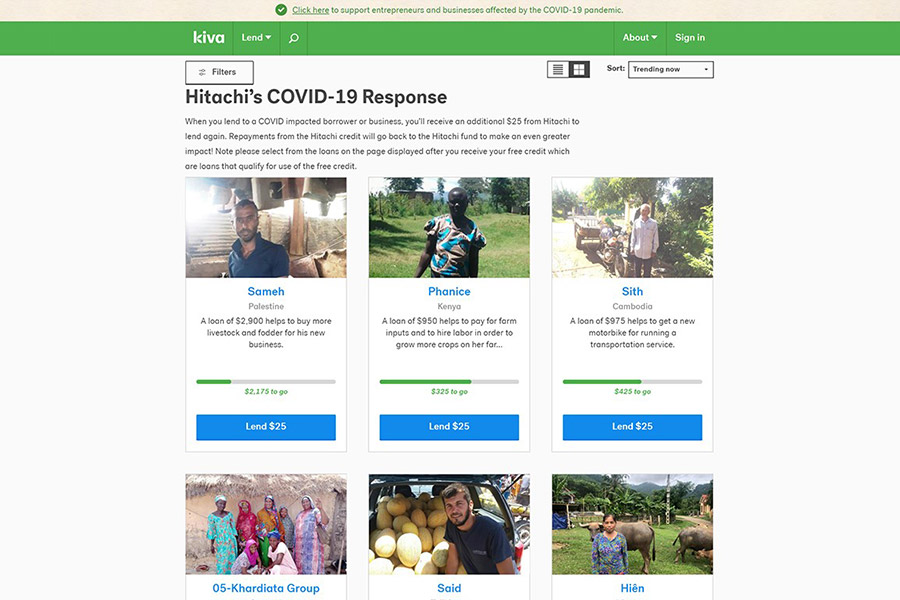Open the Filters button
Screen dimensions: 900x600
[219, 72]
